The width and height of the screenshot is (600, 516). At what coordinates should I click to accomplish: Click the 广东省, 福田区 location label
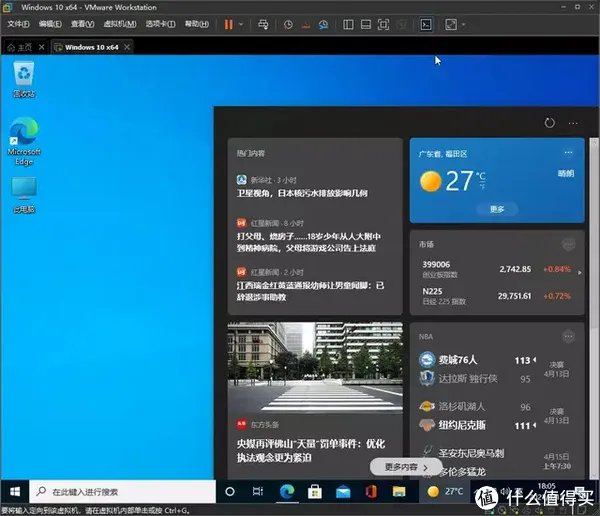tap(443, 154)
